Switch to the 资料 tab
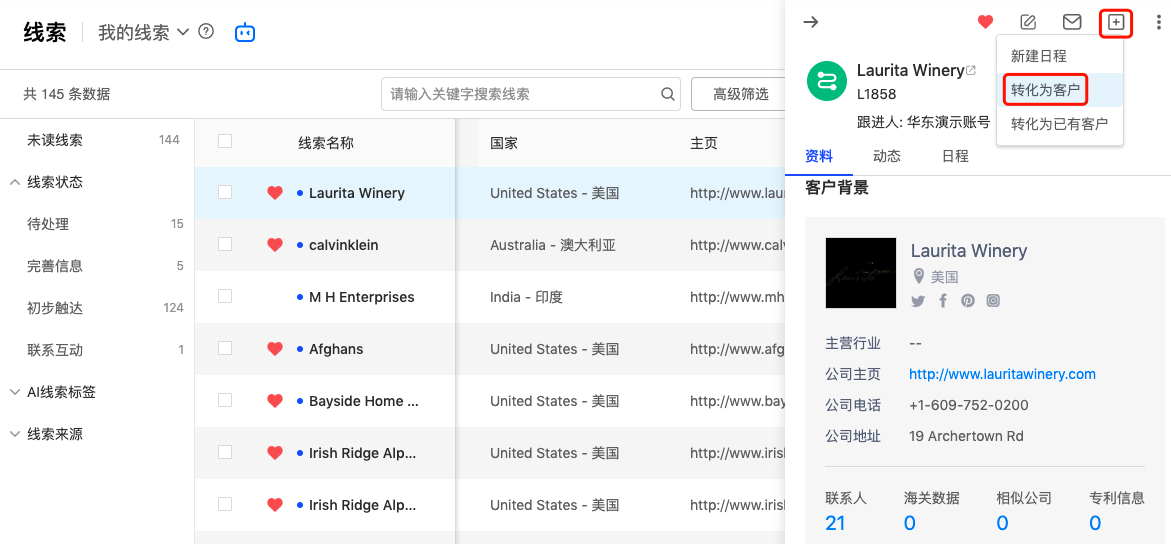 819,156
